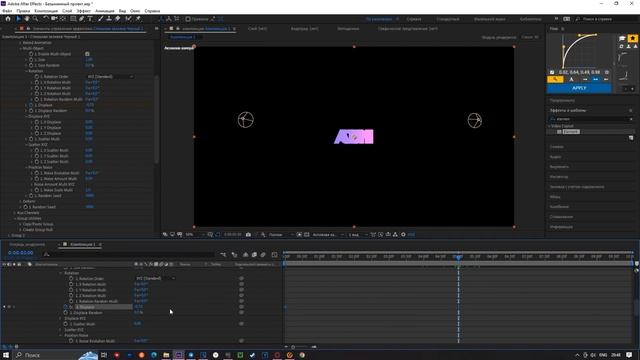Click the Displace value in timeline

[139, 307]
